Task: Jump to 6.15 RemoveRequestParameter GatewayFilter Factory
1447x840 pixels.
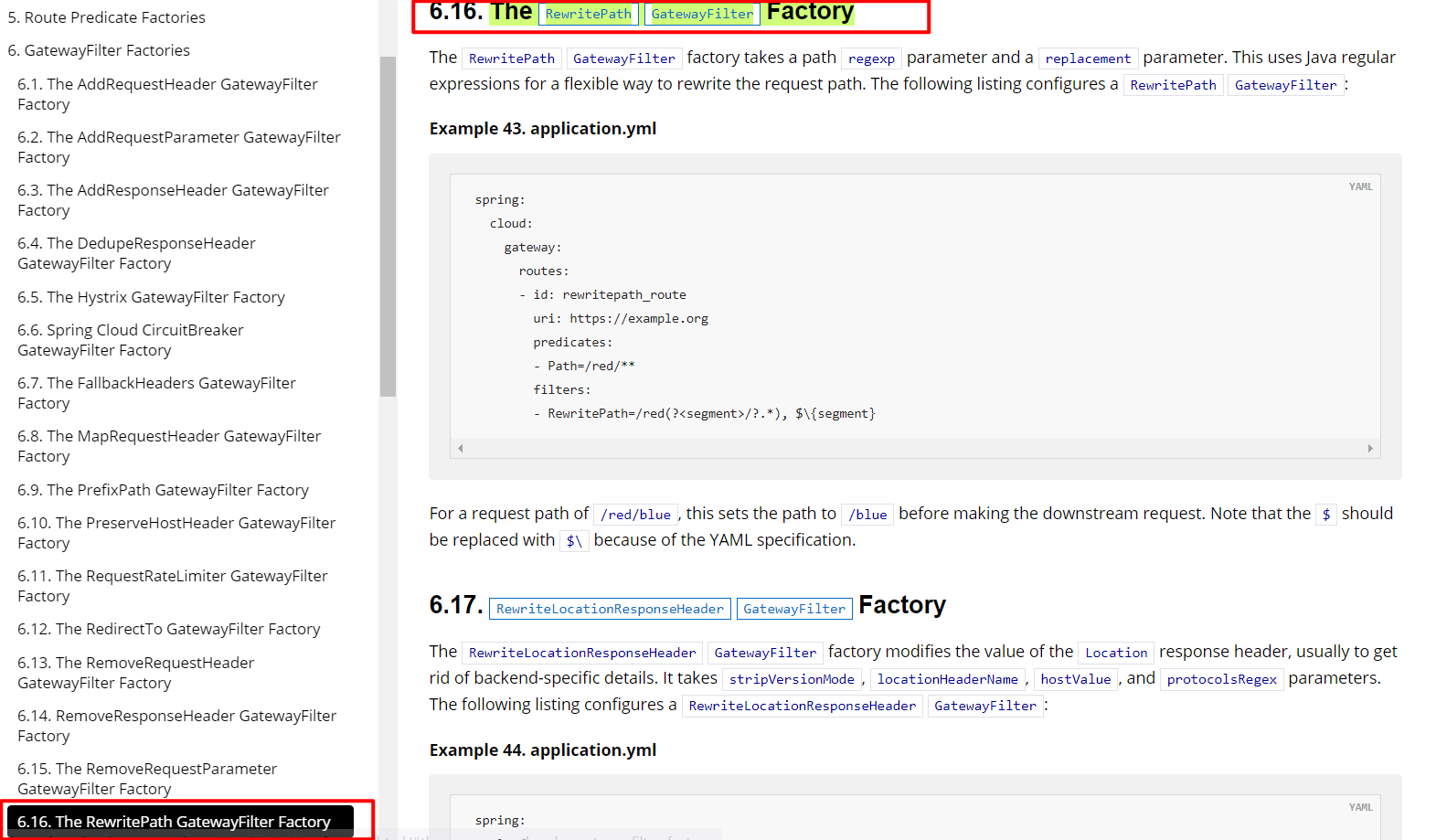Action: (147, 779)
